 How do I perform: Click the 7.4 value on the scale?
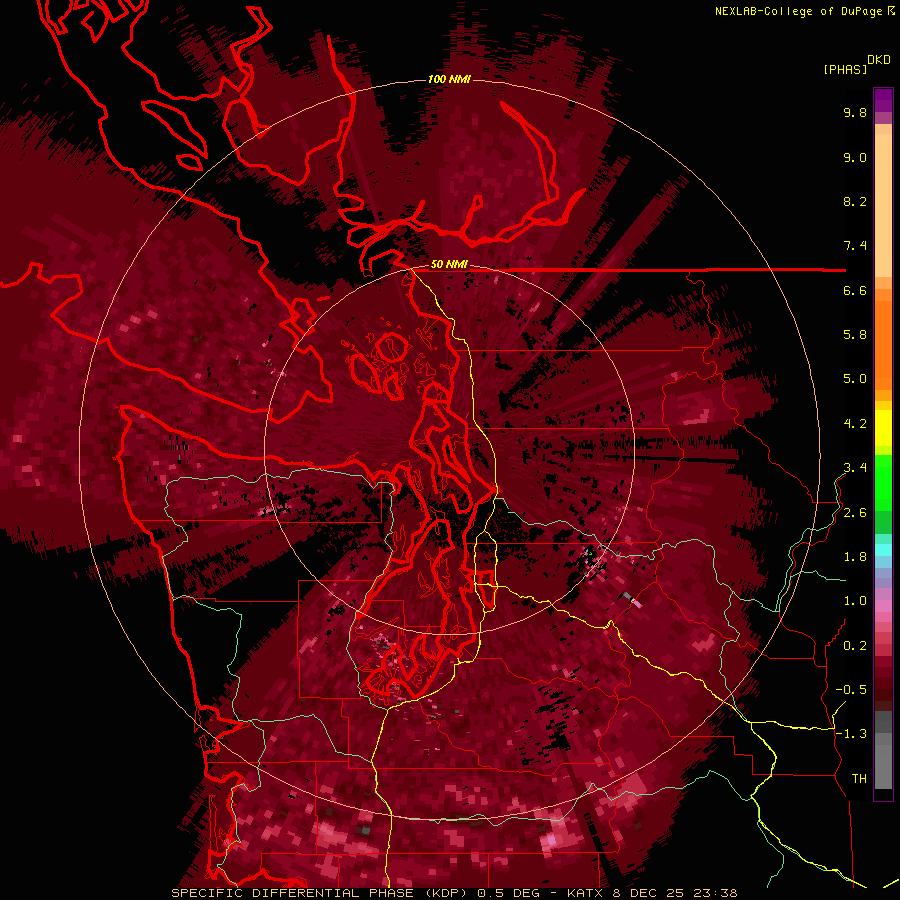point(855,246)
